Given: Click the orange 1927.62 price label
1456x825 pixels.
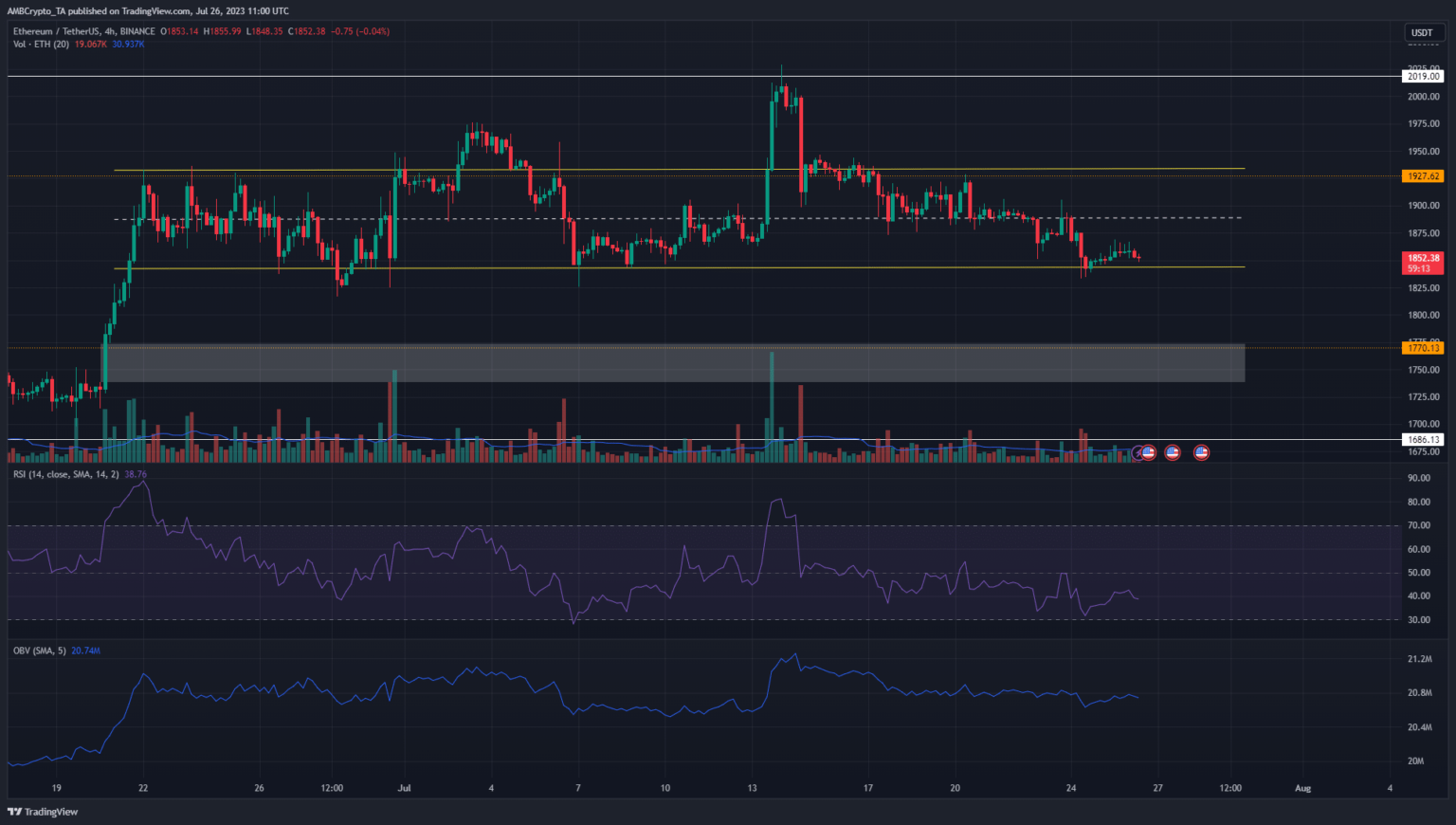Looking at the screenshot, I should (1423, 176).
